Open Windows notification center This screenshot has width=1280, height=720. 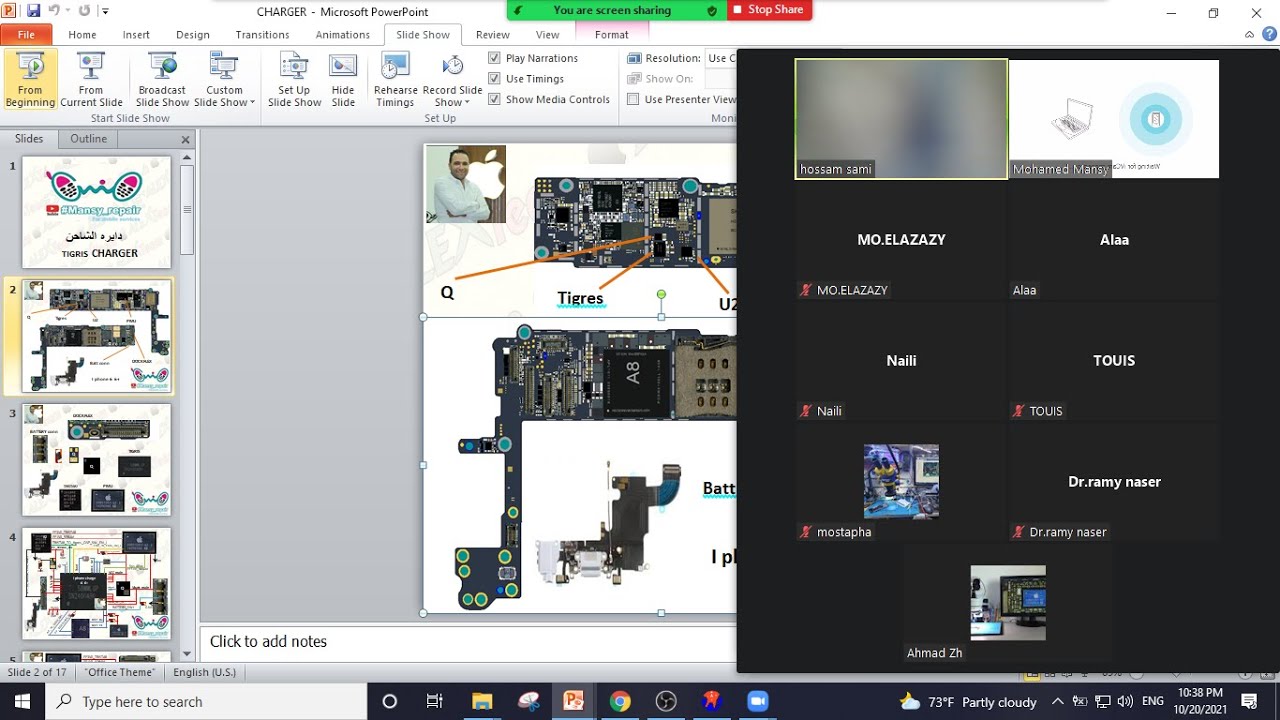pyautogui.click(x=1249, y=701)
